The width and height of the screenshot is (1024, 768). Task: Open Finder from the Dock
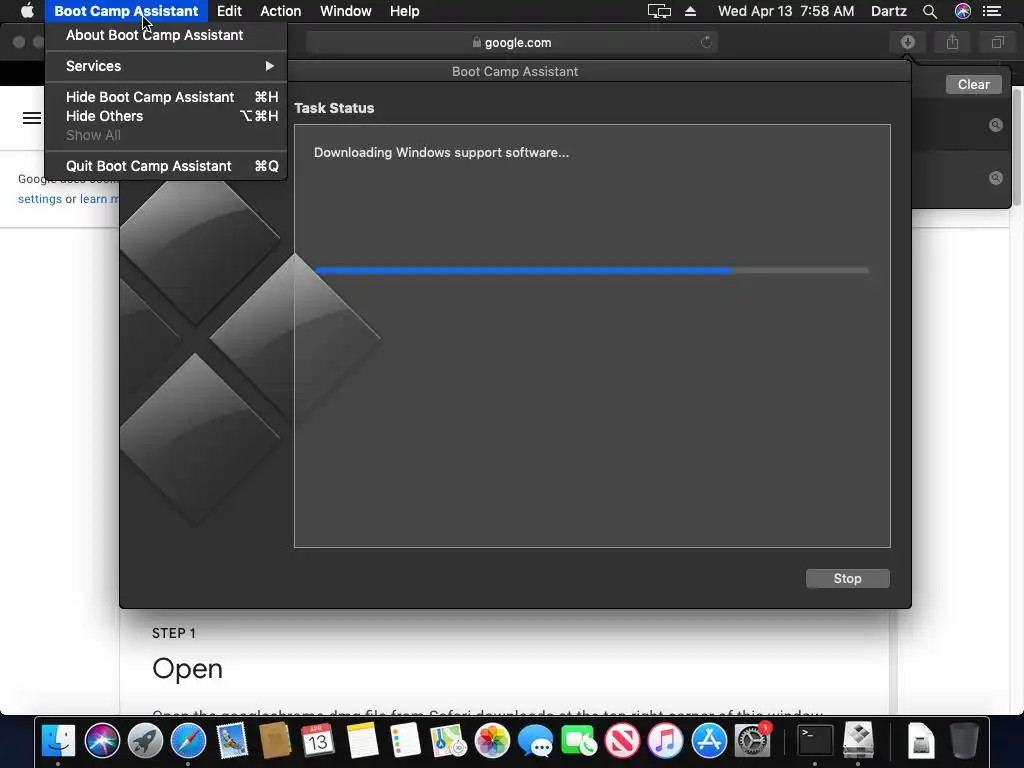(59, 741)
